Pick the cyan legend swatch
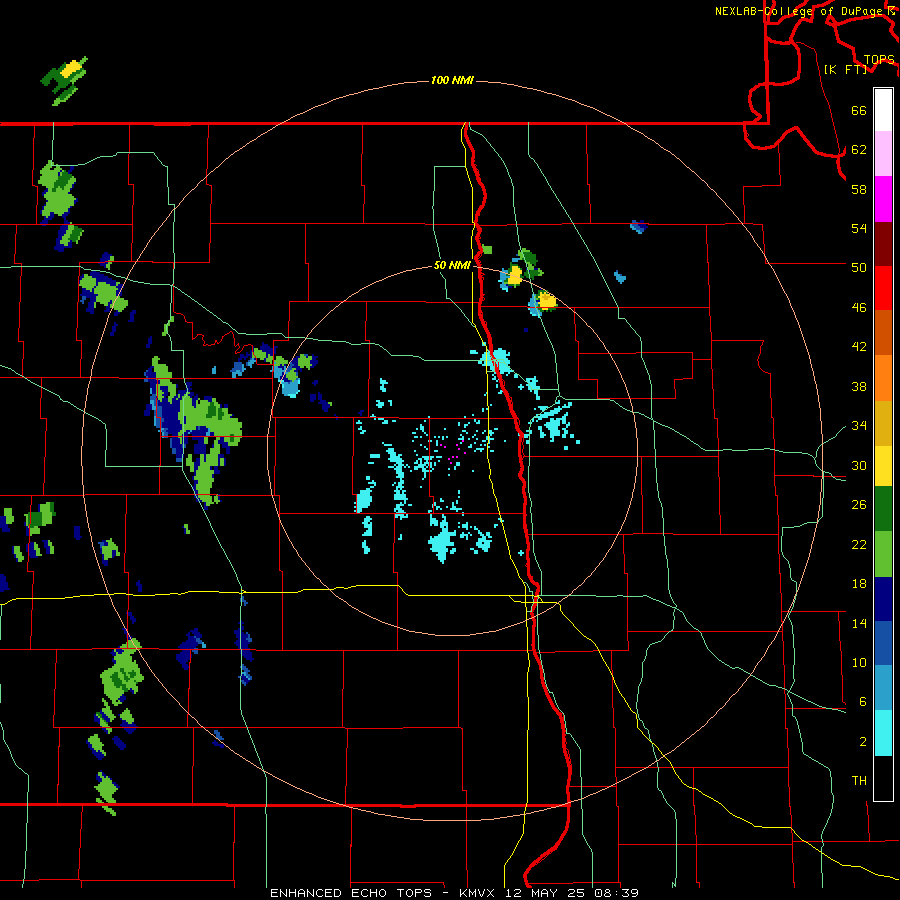The height and width of the screenshot is (900, 900). (883, 734)
